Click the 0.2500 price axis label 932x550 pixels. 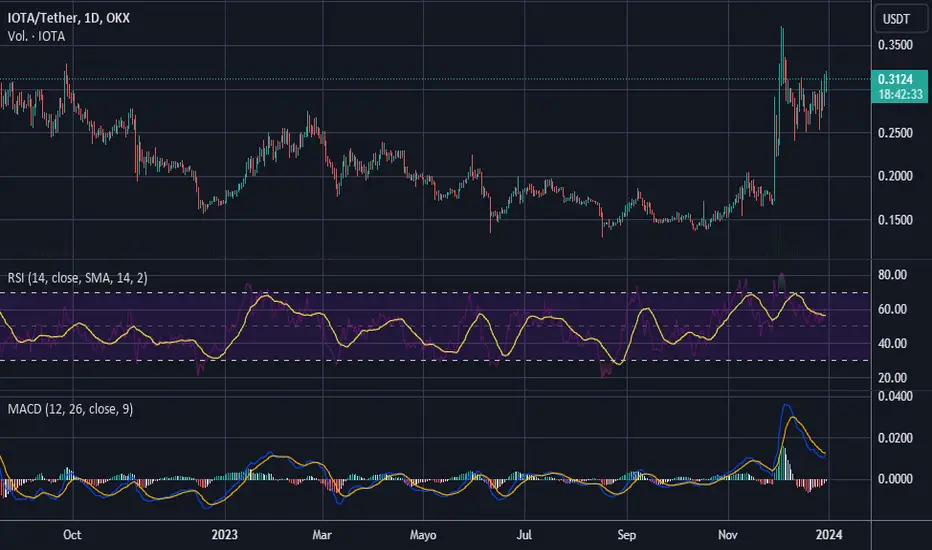pyautogui.click(x=895, y=133)
